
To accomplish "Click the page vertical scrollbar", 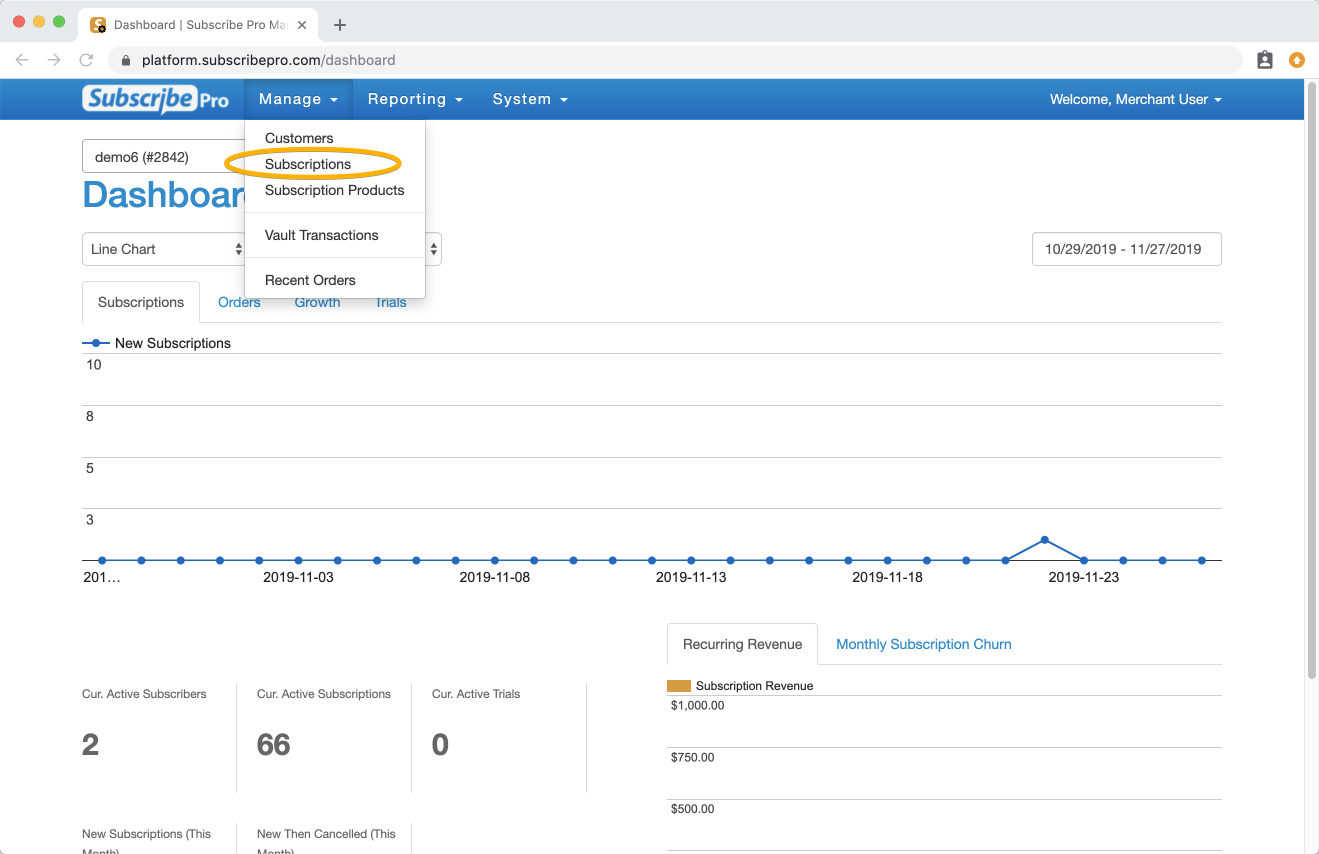I will coord(1312,380).
